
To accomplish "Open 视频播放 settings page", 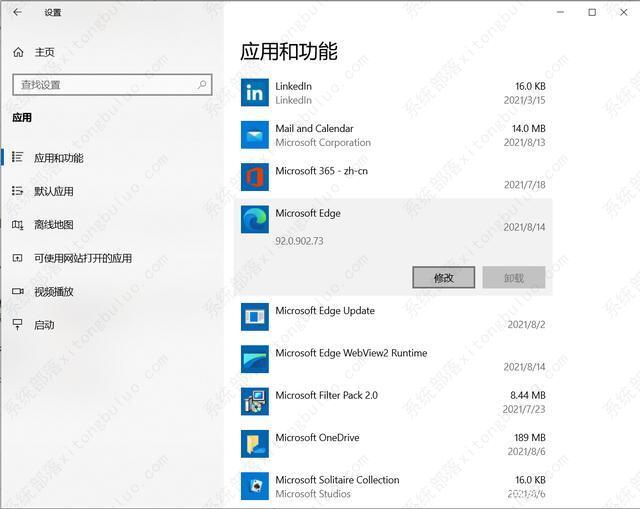I will coord(53,292).
